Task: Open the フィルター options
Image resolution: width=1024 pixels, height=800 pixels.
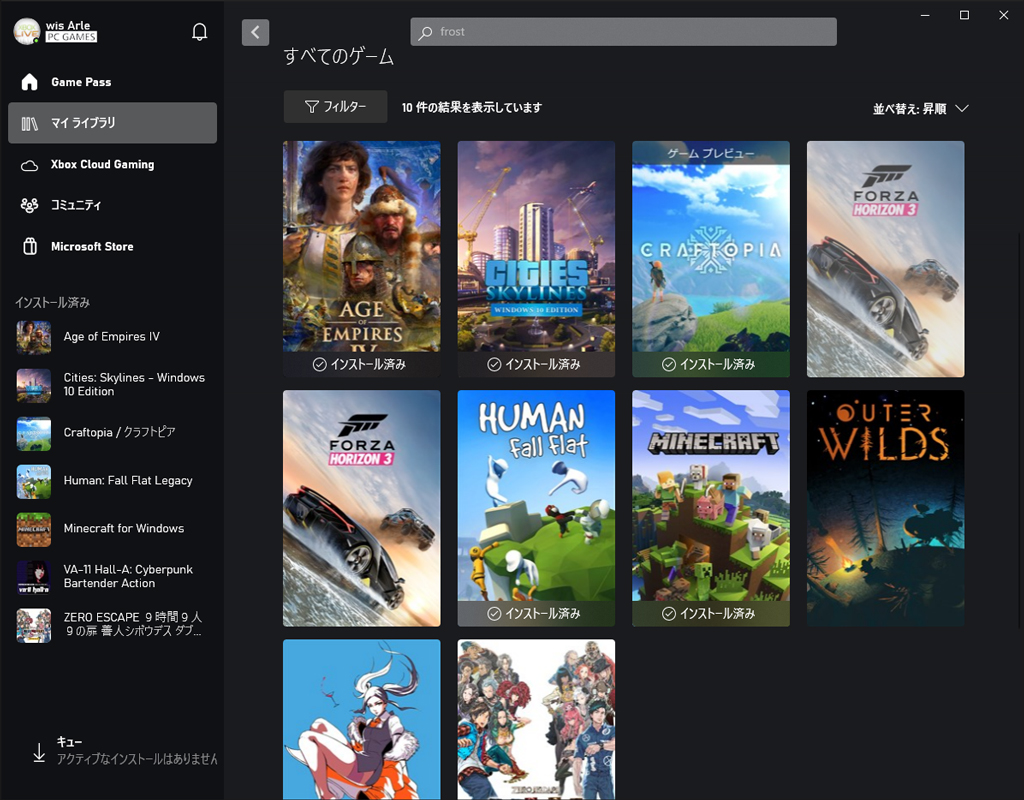Action: pyautogui.click(x=335, y=106)
